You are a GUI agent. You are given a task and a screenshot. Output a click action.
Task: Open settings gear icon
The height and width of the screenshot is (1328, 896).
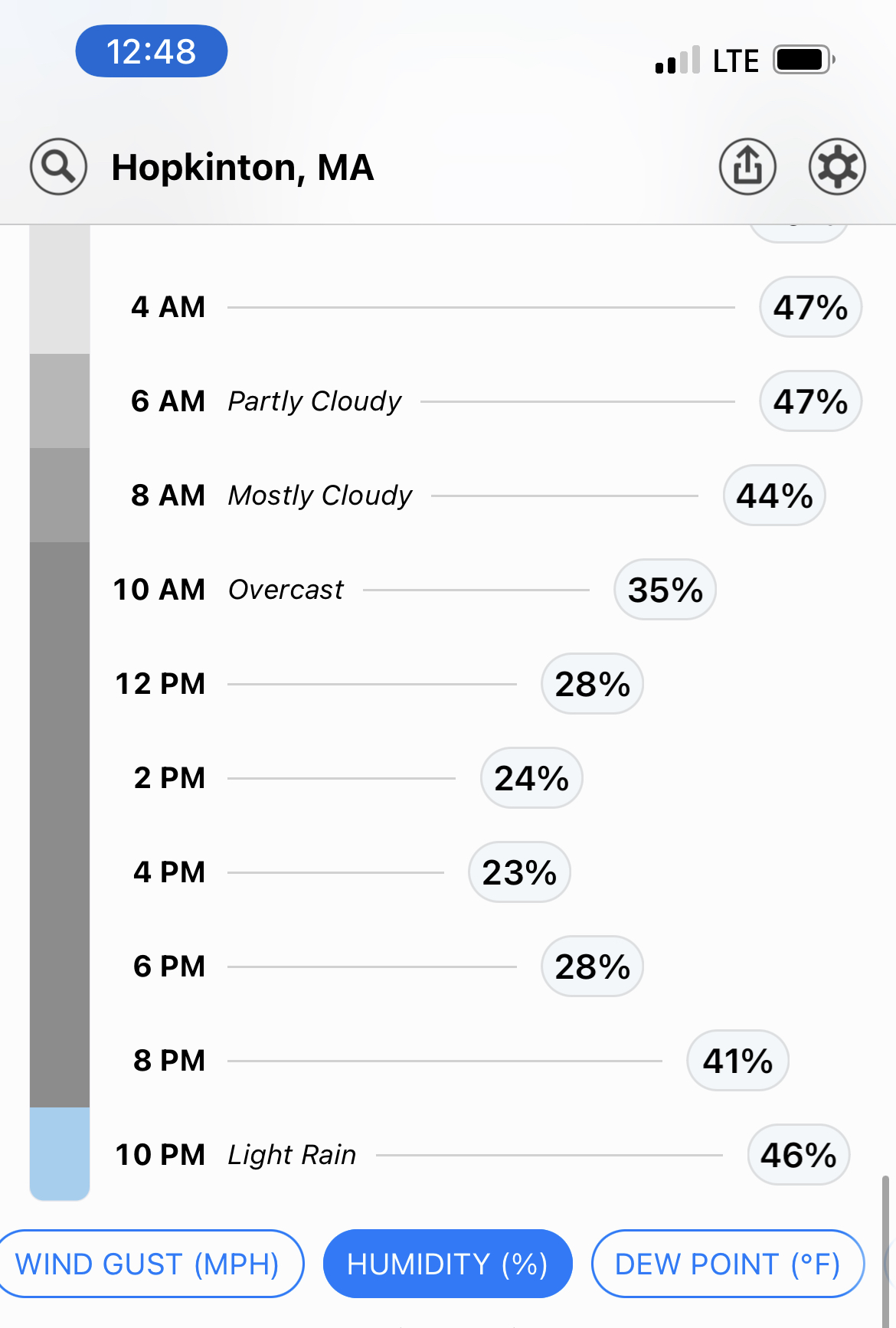pyautogui.click(x=837, y=167)
